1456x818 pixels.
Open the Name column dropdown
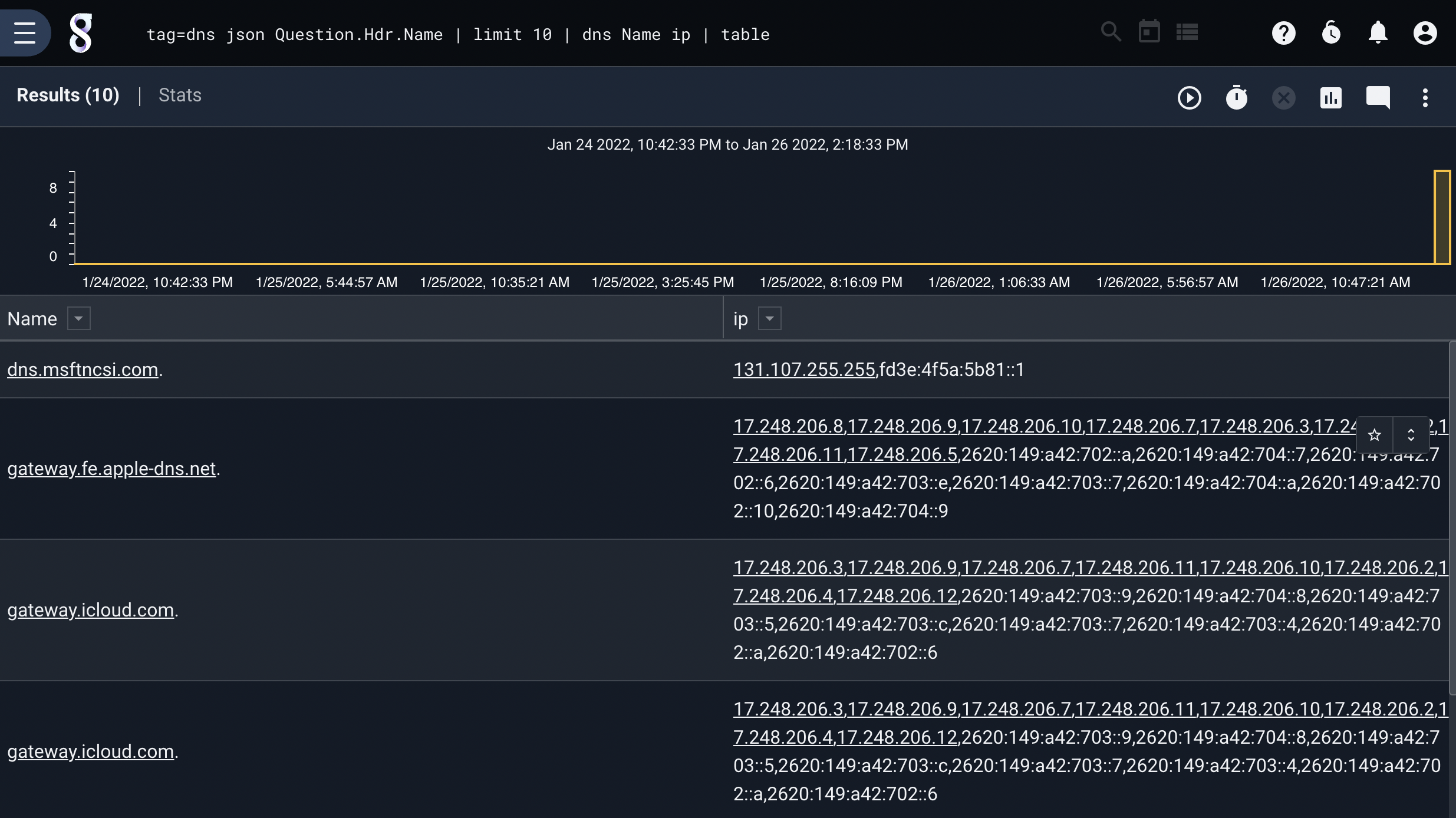78,318
